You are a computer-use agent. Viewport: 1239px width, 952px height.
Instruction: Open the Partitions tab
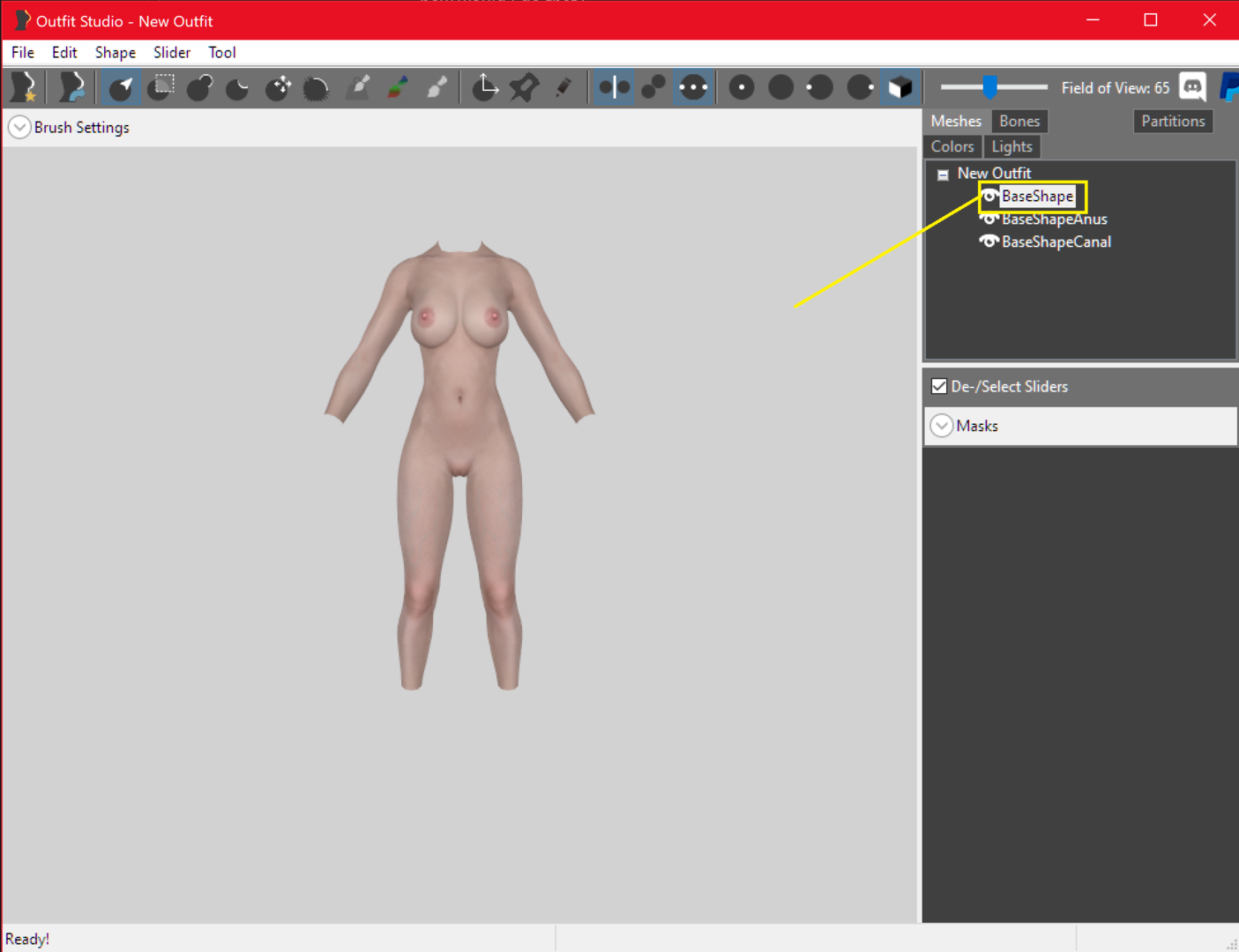(x=1173, y=121)
